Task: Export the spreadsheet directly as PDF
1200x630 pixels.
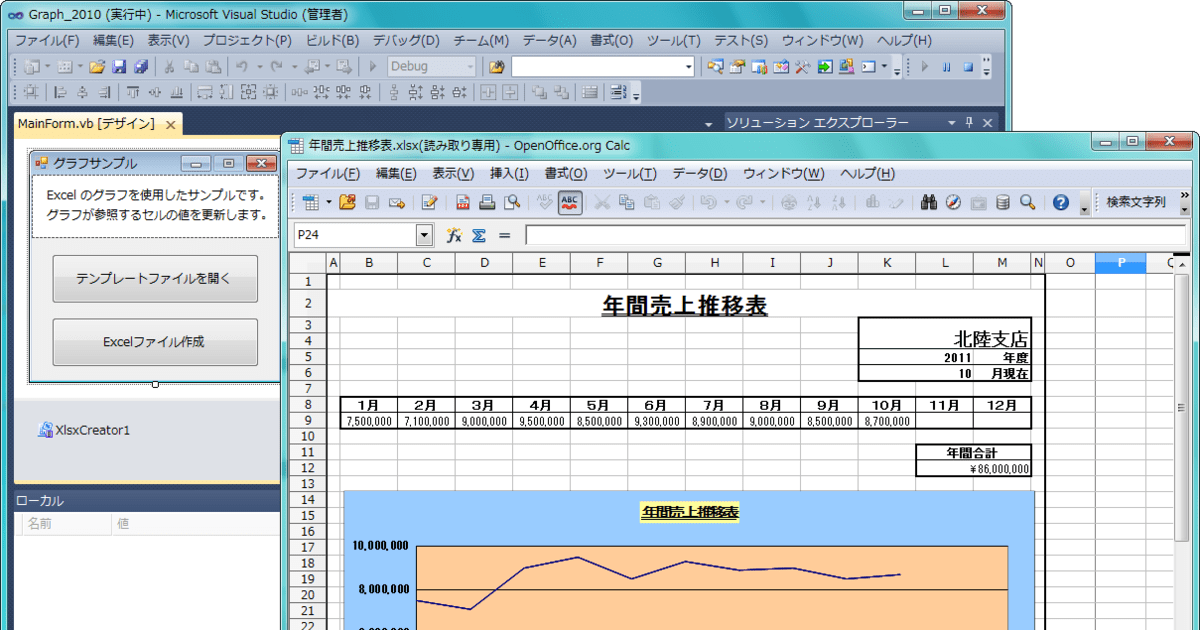Action: [x=461, y=200]
